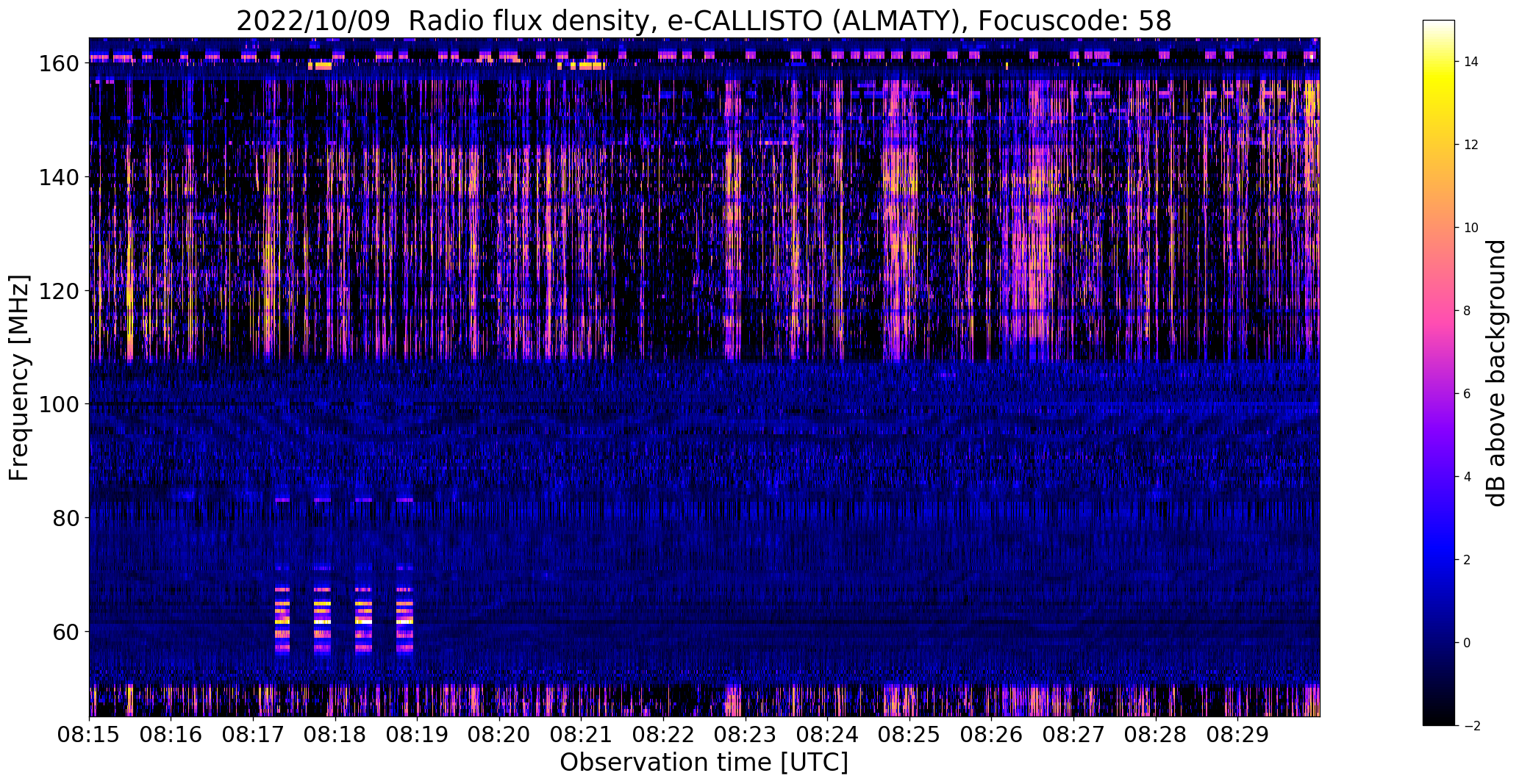Click the colorbar tick label 8
This screenshot has width=1519, height=784.
1468,311
